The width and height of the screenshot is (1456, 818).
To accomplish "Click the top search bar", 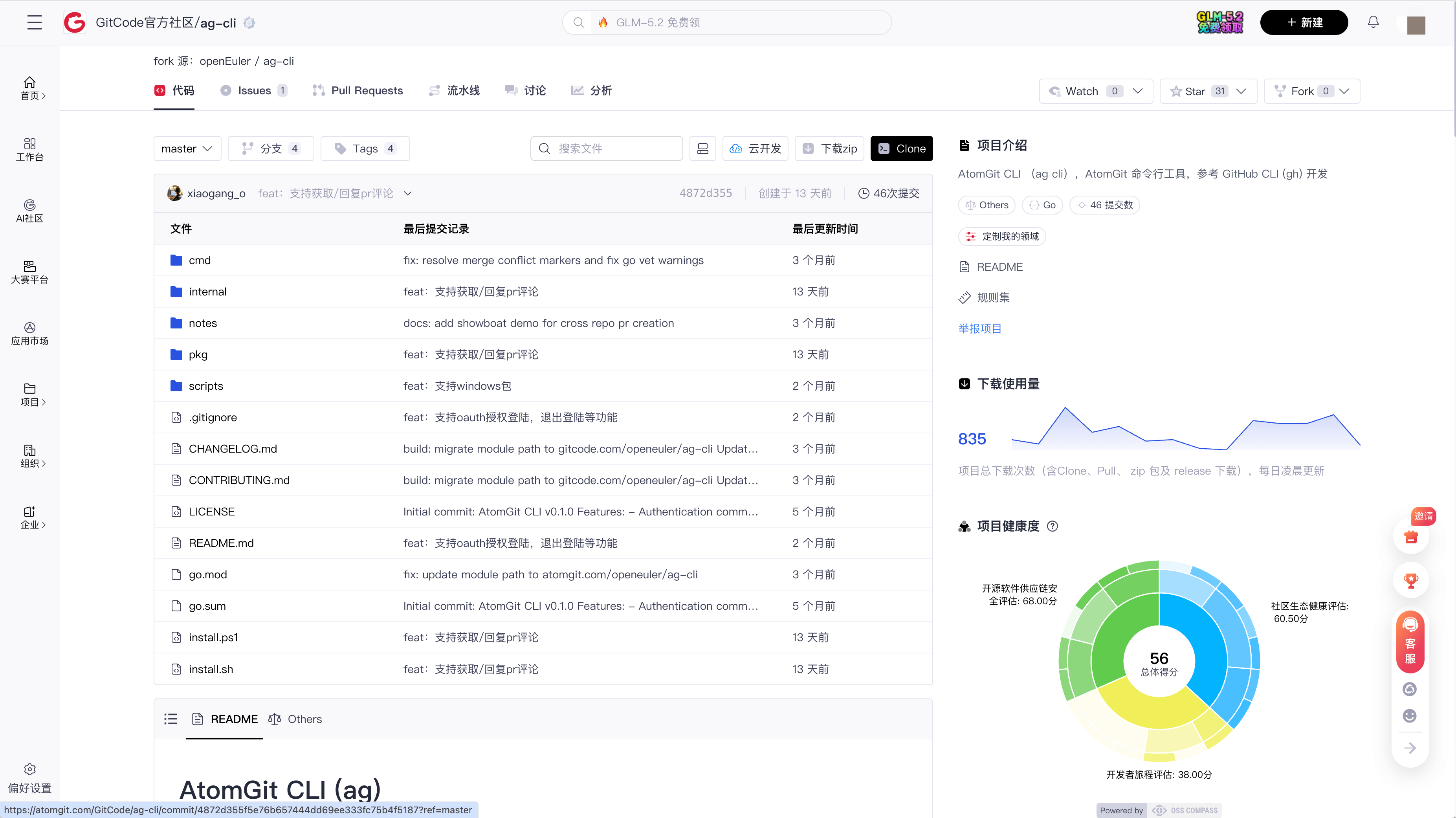I will 727,23.
